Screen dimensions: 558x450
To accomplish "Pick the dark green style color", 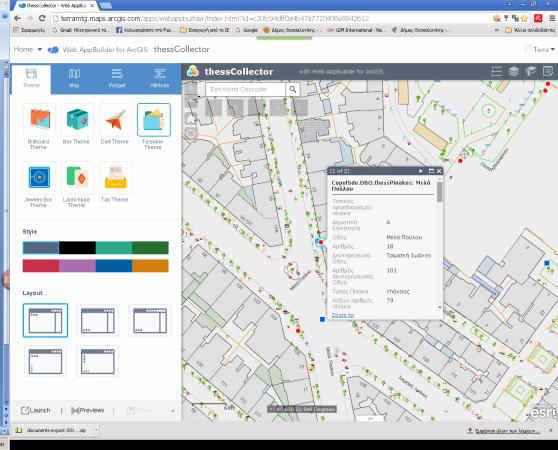I will (150, 248).
